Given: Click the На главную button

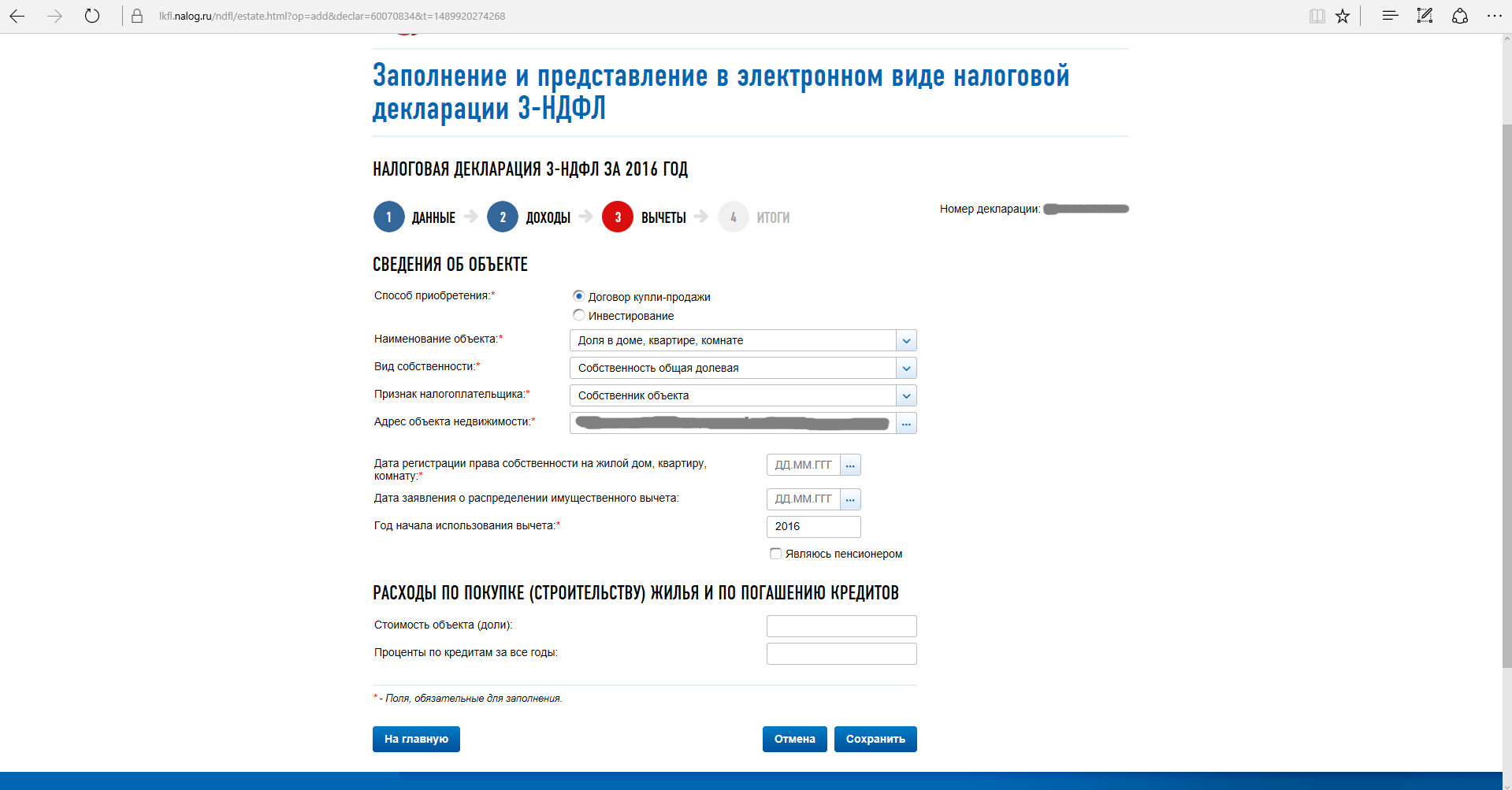Looking at the screenshot, I should tap(416, 739).
